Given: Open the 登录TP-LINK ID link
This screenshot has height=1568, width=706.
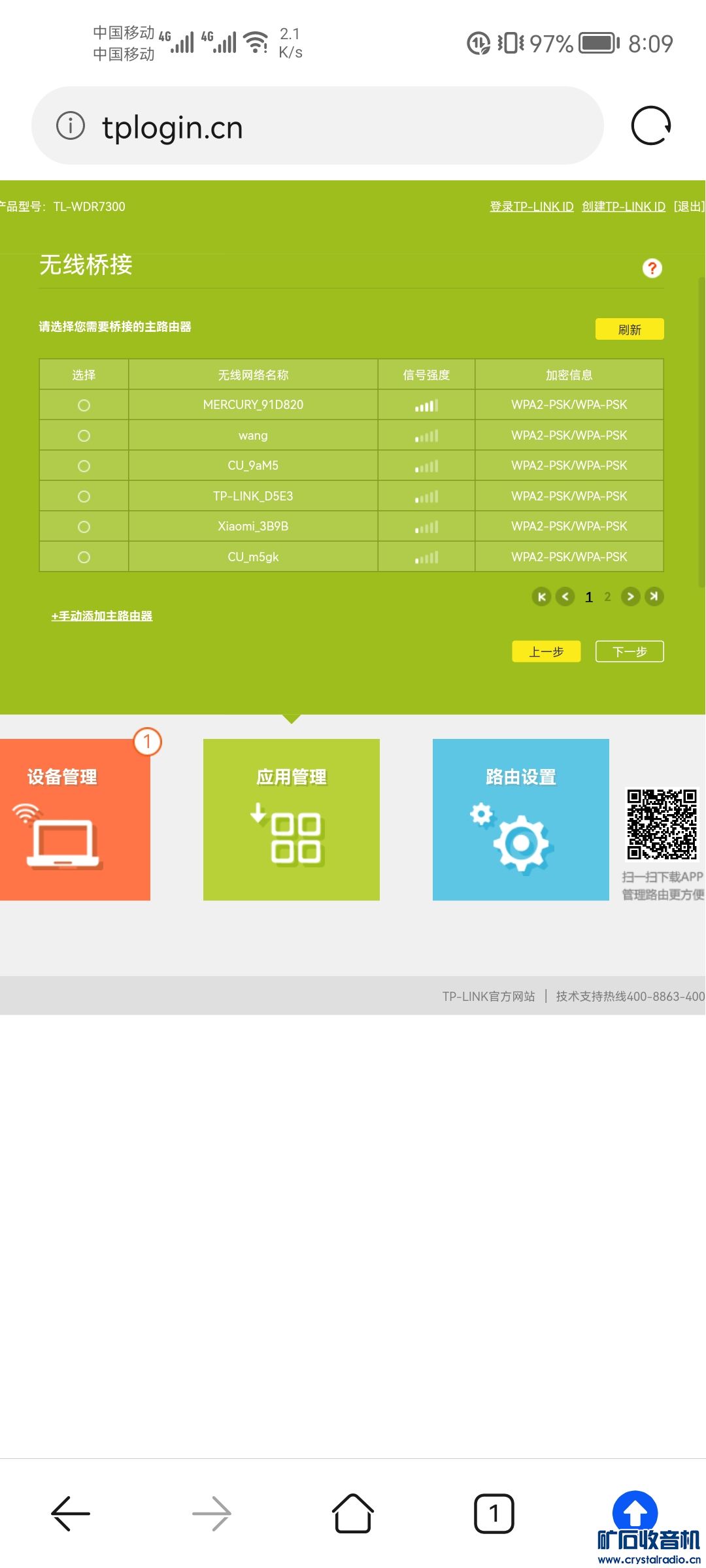Looking at the screenshot, I should point(531,206).
